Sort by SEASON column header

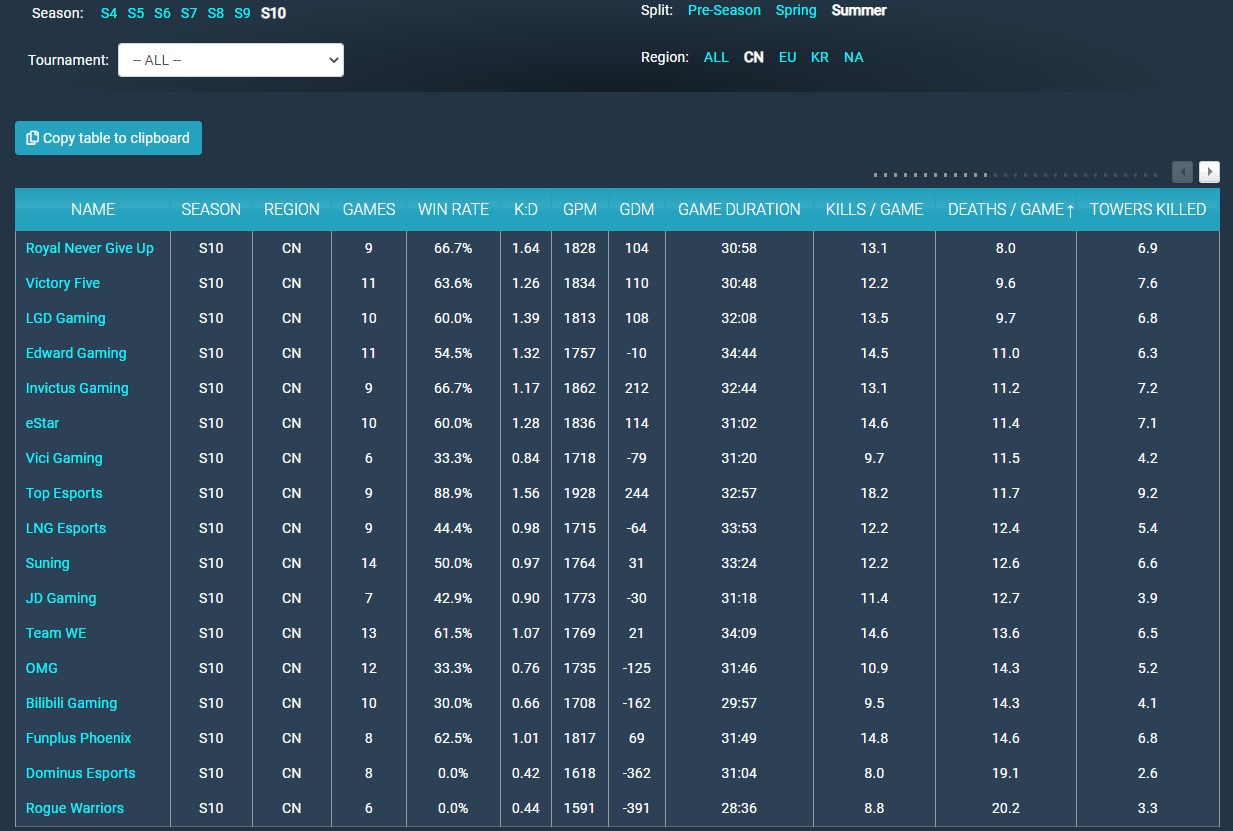(x=211, y=209)
